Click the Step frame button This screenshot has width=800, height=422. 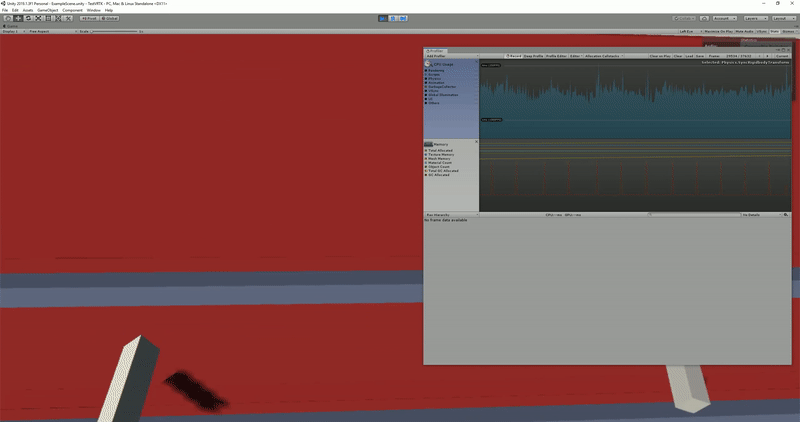point(403,18)
